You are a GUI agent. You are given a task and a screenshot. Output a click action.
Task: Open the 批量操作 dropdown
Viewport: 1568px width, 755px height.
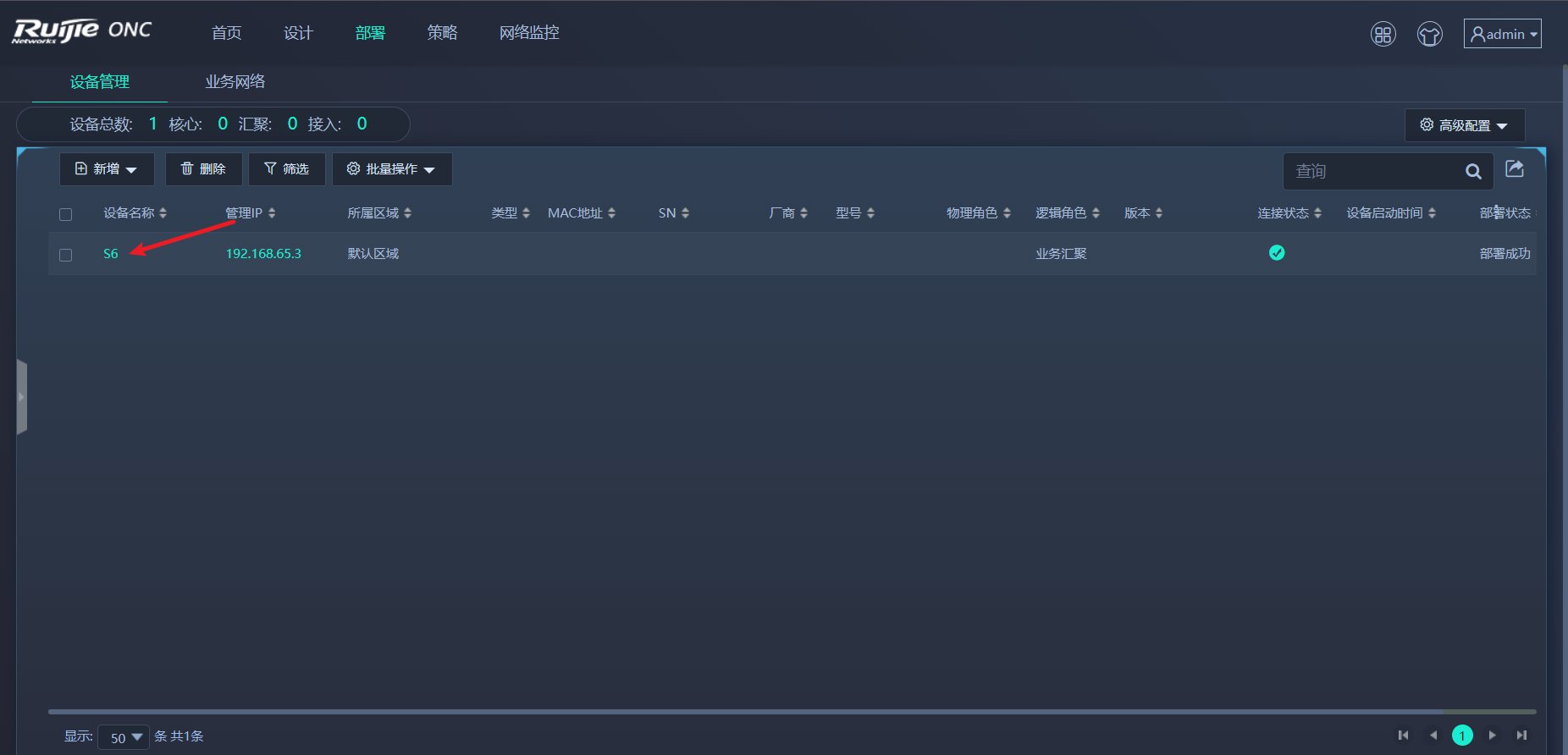[x=392, y=169]
